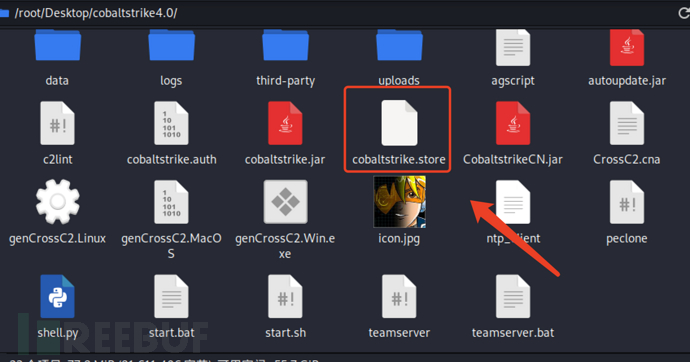
Task: Select the cobaltstrike.jar Java icon
Action: (x=285, y=123)
